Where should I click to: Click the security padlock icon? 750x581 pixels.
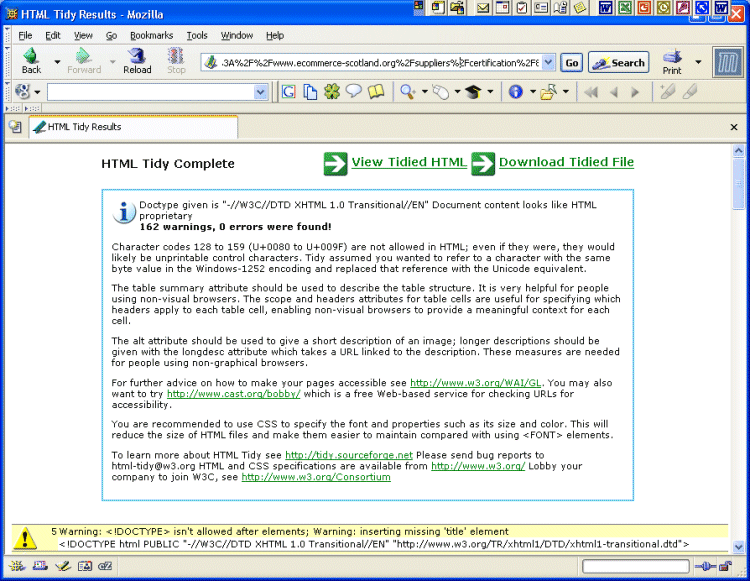[x=726, y=566]
